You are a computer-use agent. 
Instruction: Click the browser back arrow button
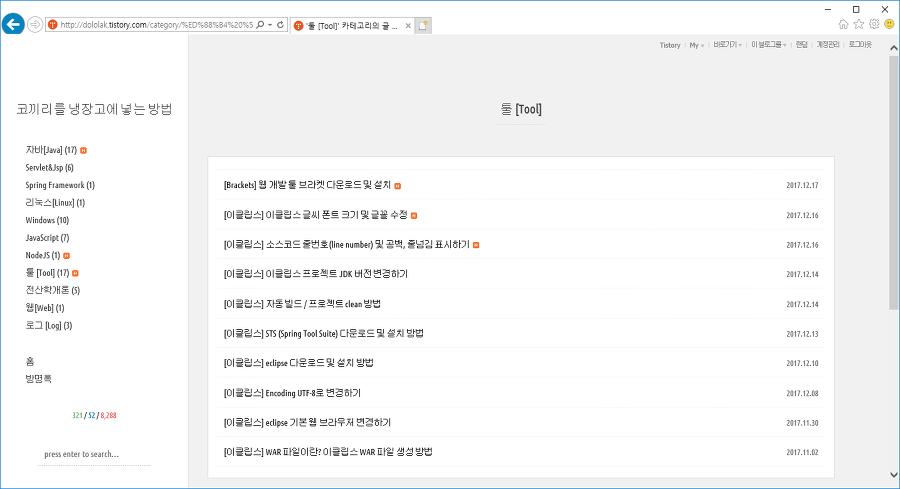pos(13,24)
